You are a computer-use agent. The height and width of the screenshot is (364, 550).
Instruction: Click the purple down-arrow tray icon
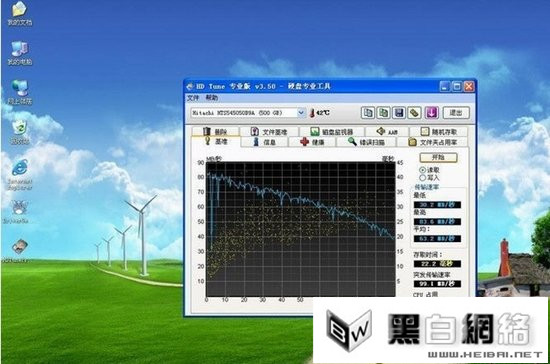click(x=431, y=113)
